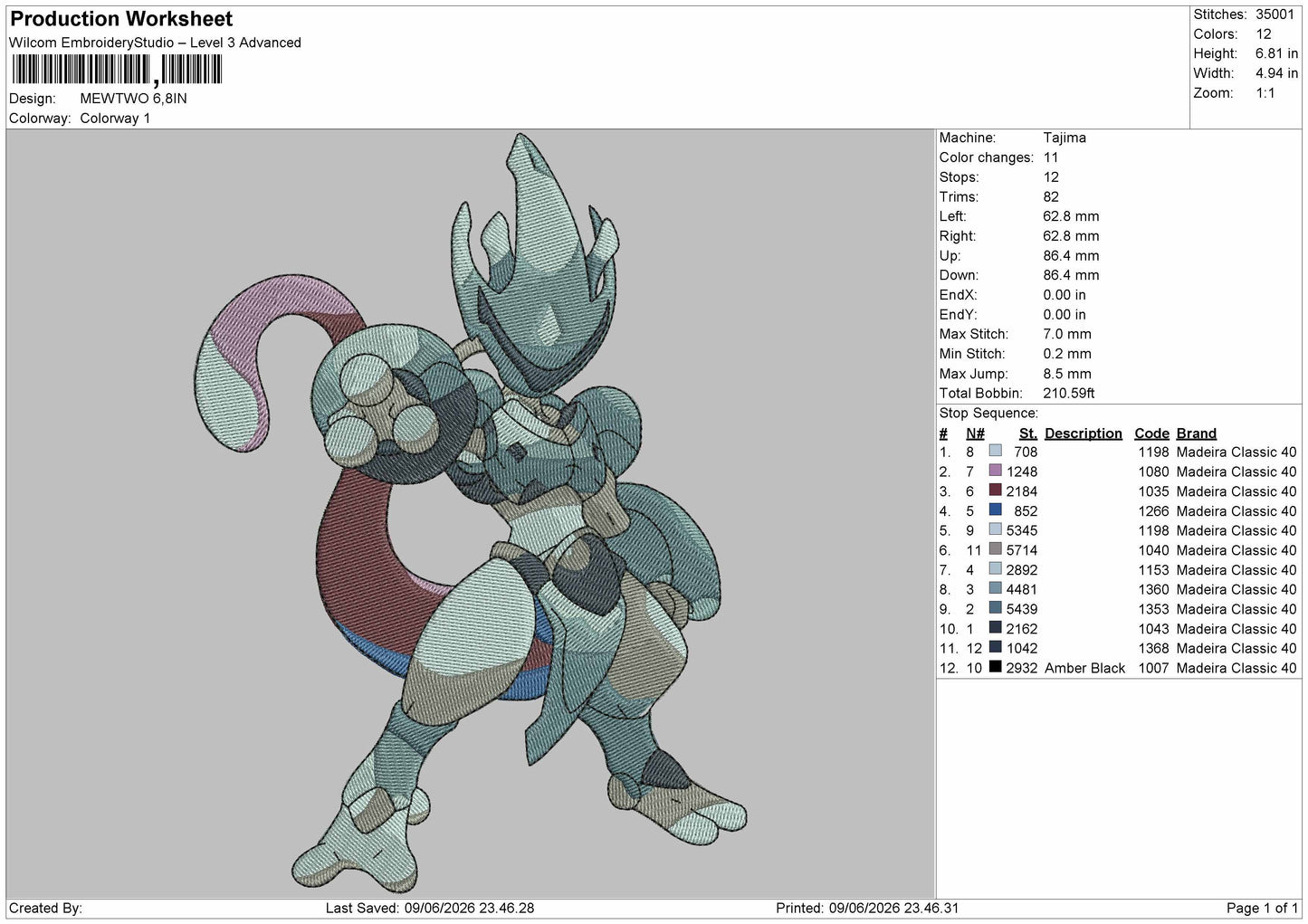Image resolution: width=1308 pixels, height=924 pixels.
Task: Click the Colorway 1 value
Action: click(x=115, y=119)
